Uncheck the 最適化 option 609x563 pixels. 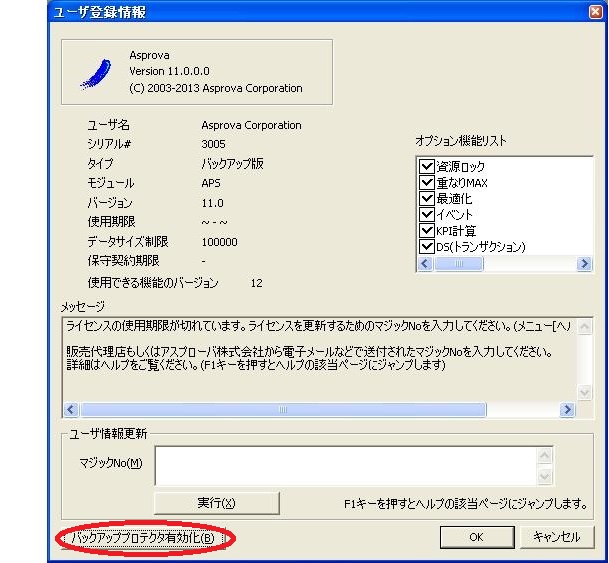(426, 198)
